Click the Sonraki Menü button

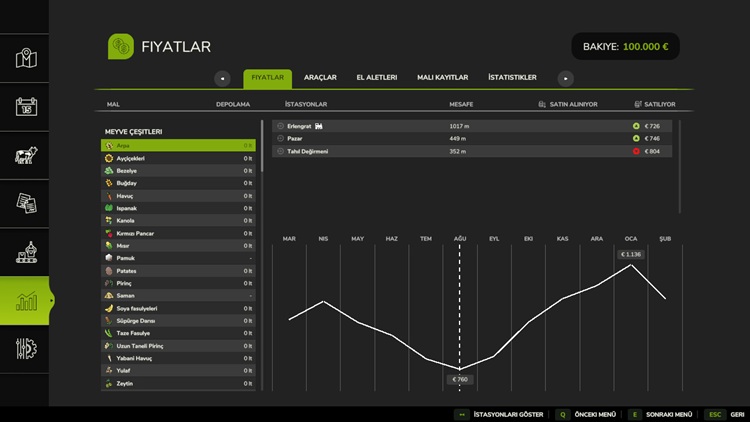click(x=660, y=414)
